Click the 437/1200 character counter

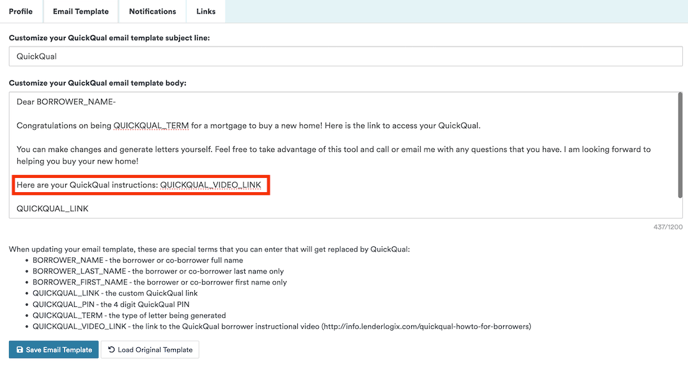click(x=668, y=227)
